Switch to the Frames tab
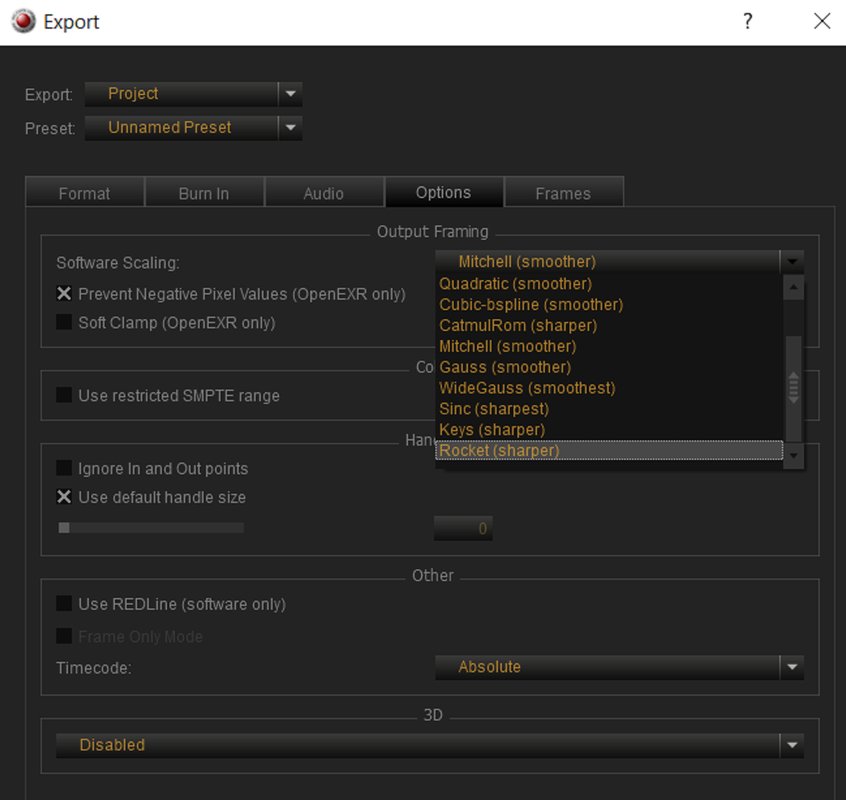The height and width of the screenshot is (800, 846). click(563, 193)
